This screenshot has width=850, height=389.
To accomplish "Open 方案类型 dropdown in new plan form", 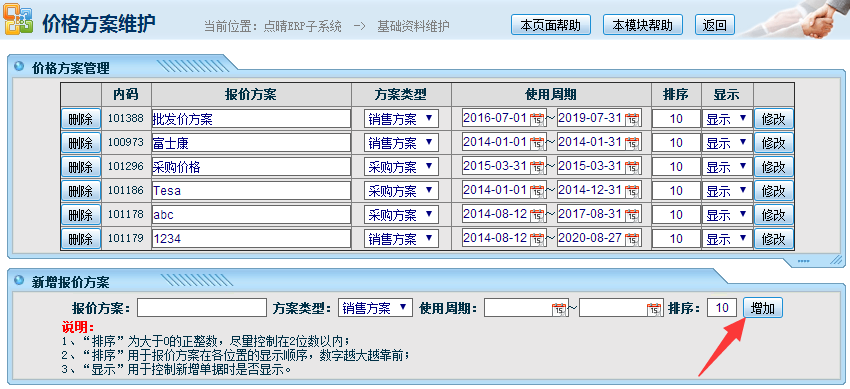I will (375, 308).
